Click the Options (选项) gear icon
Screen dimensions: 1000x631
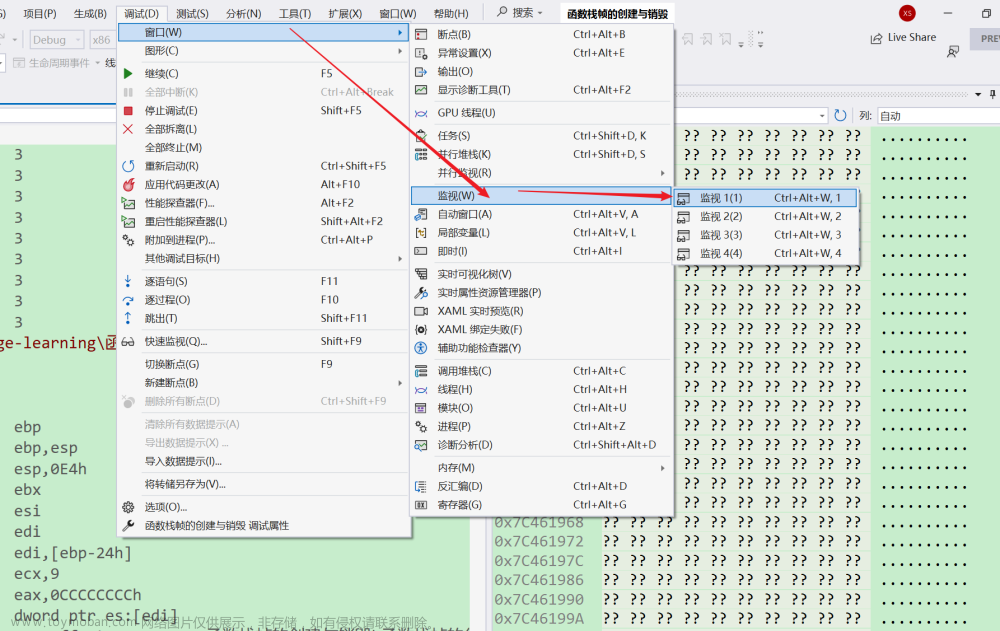click(128, 507)
